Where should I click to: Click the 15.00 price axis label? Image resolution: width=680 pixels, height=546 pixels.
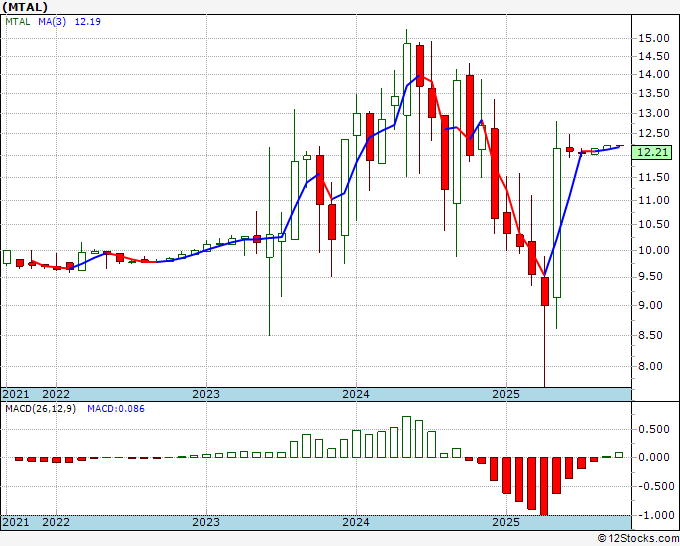[654, 38]
